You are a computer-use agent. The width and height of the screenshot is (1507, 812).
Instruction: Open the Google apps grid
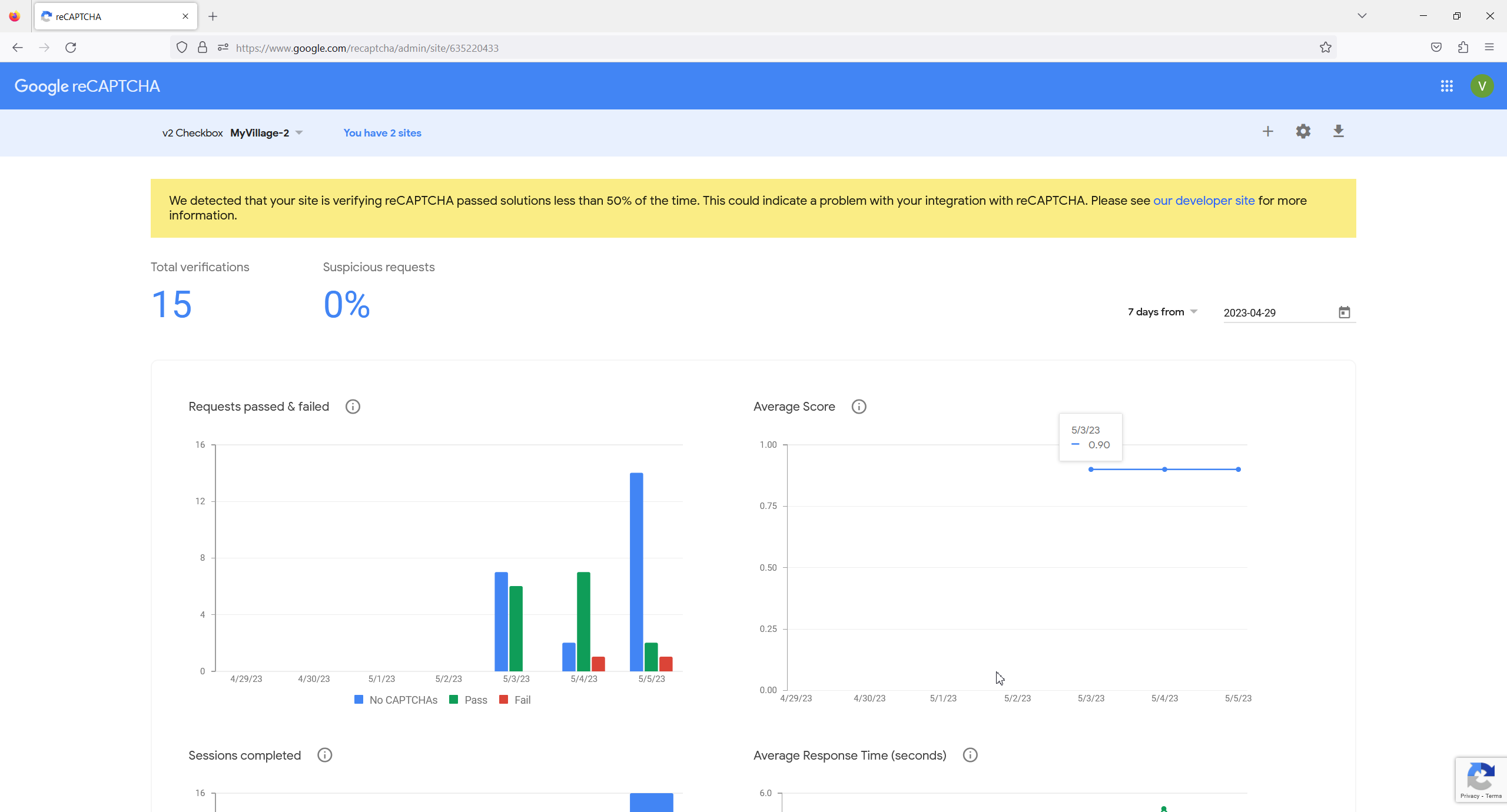(1446, 86)
